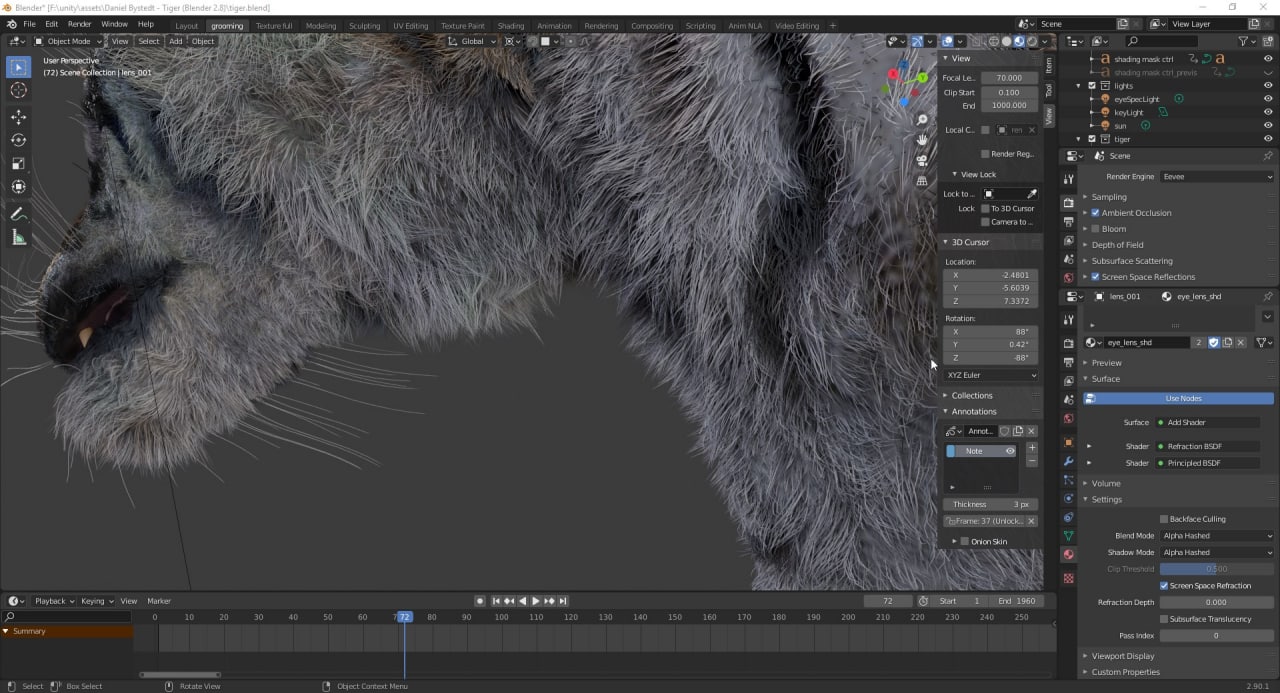Click the Clip Threshold slider
Image resolution: width=1280 pixels, height=693 pixels.
1216,569
